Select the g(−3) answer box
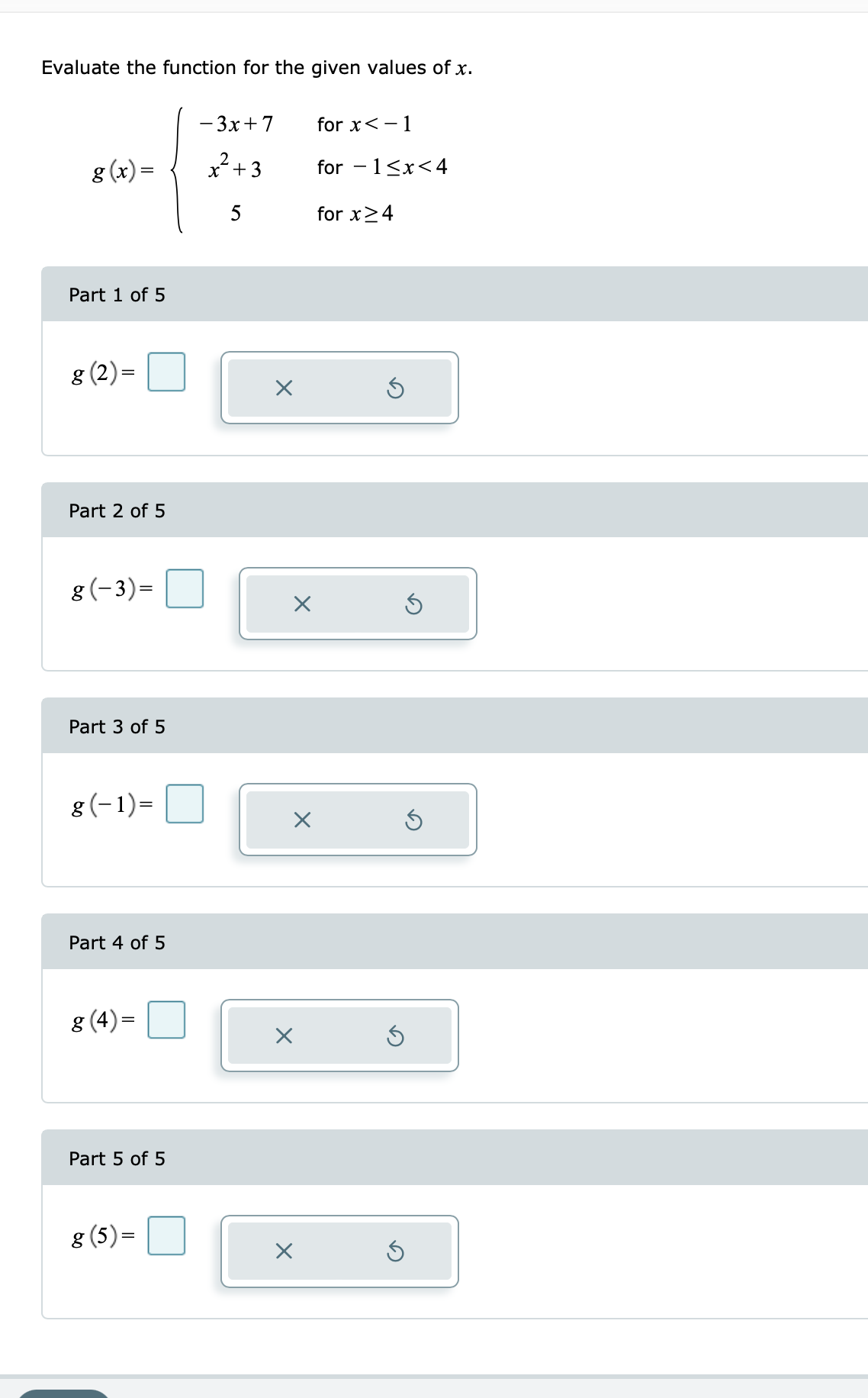The width and height of the screenshot is (868, 1398). click(185, 588)
